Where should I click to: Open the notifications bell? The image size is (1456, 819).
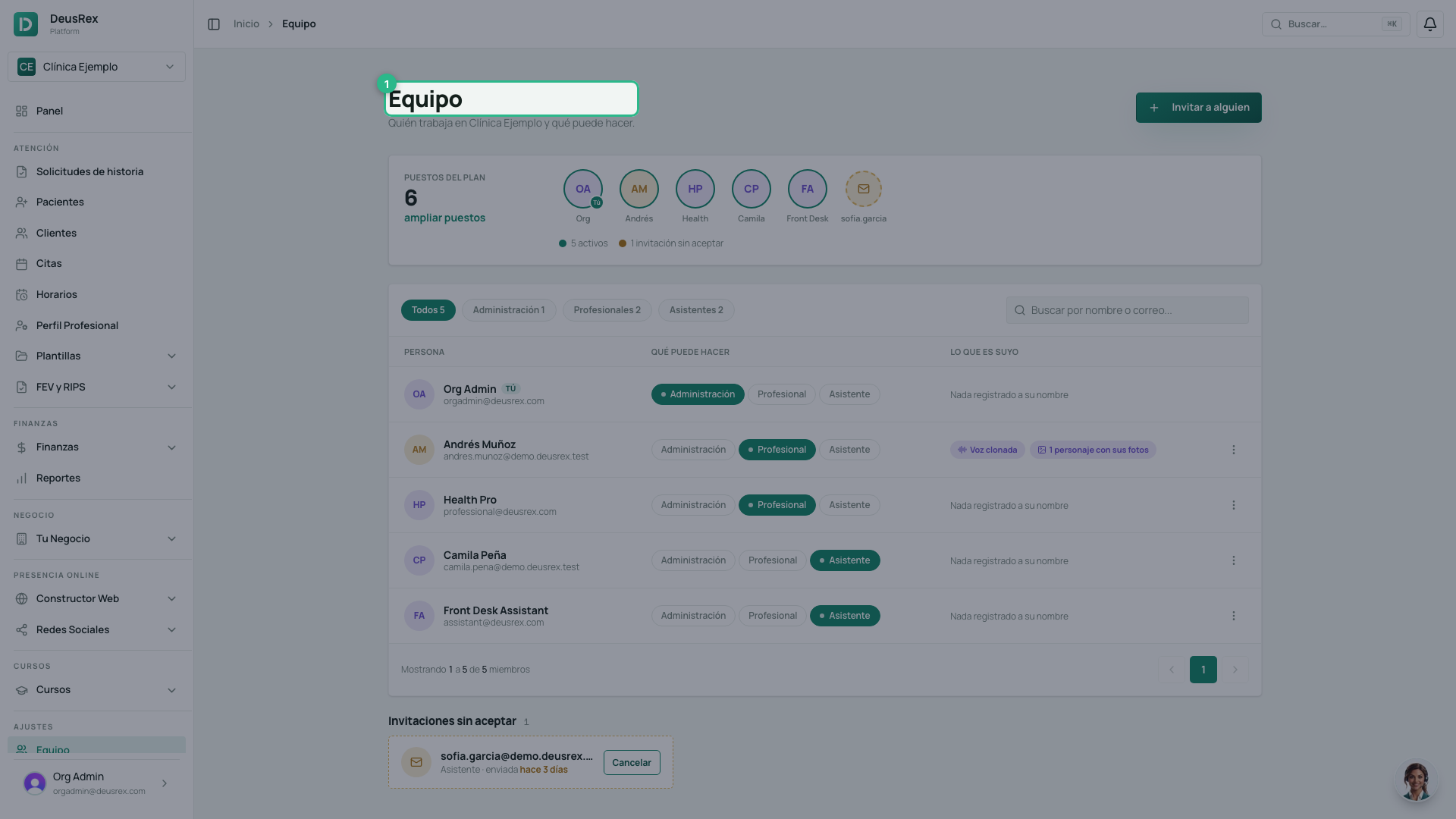(1429, 24)
